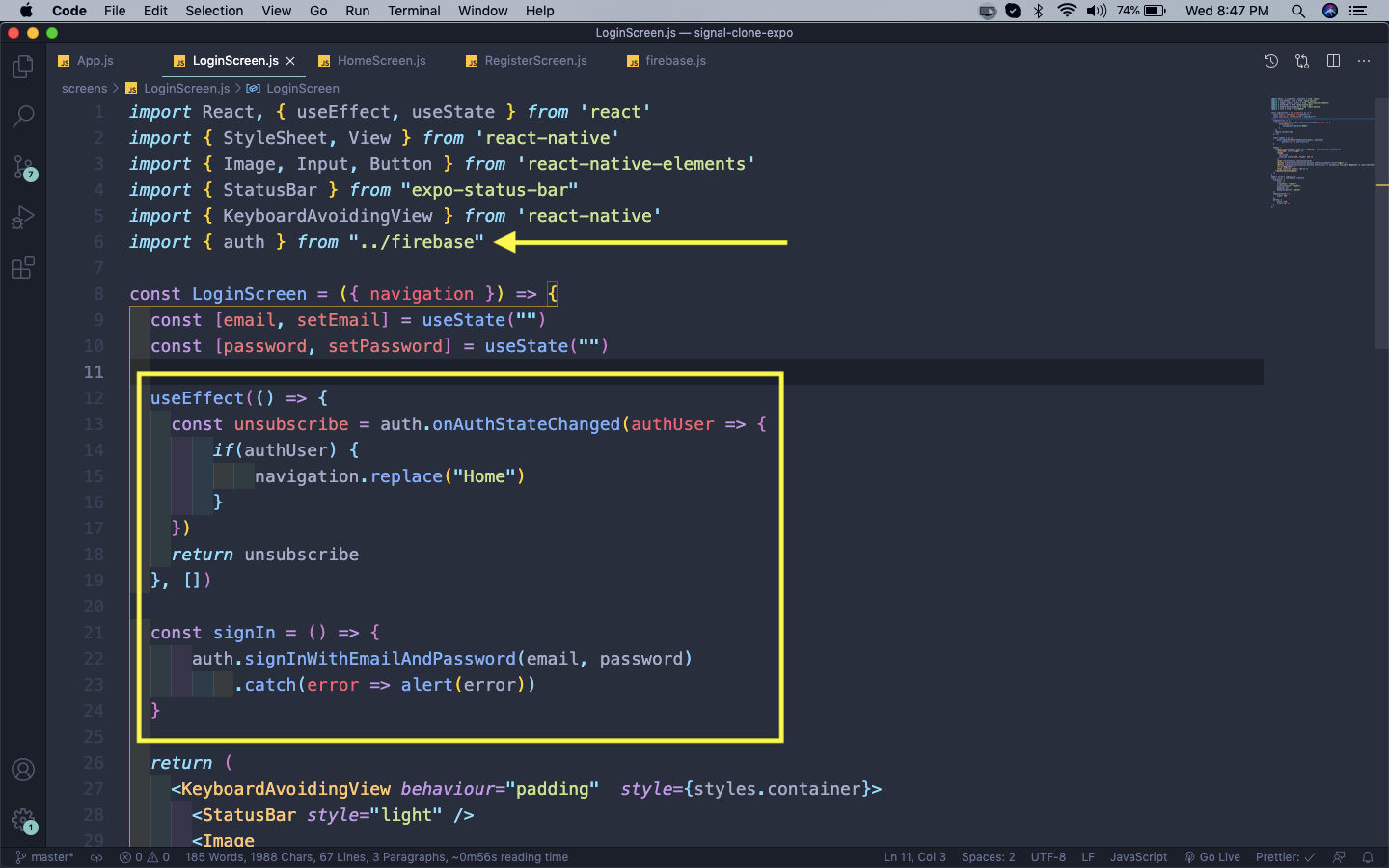Image resolution: width=1389 pixels, height=868 pixels.
Task: Split the editor to the right
Action: pyautogui.click(x=1333, y=61)
